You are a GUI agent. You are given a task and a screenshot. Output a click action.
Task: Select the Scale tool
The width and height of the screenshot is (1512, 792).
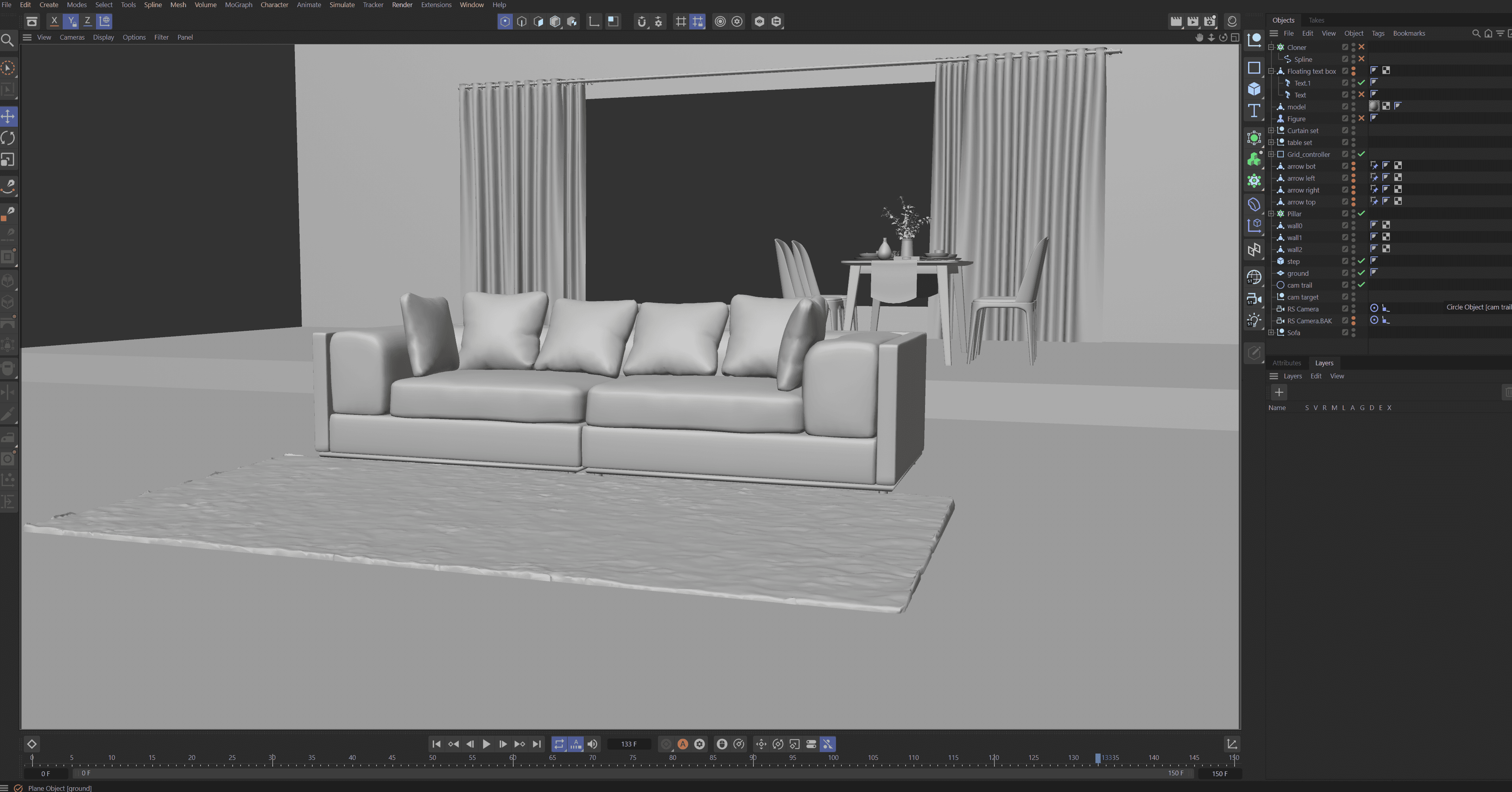tap(8, 160)
